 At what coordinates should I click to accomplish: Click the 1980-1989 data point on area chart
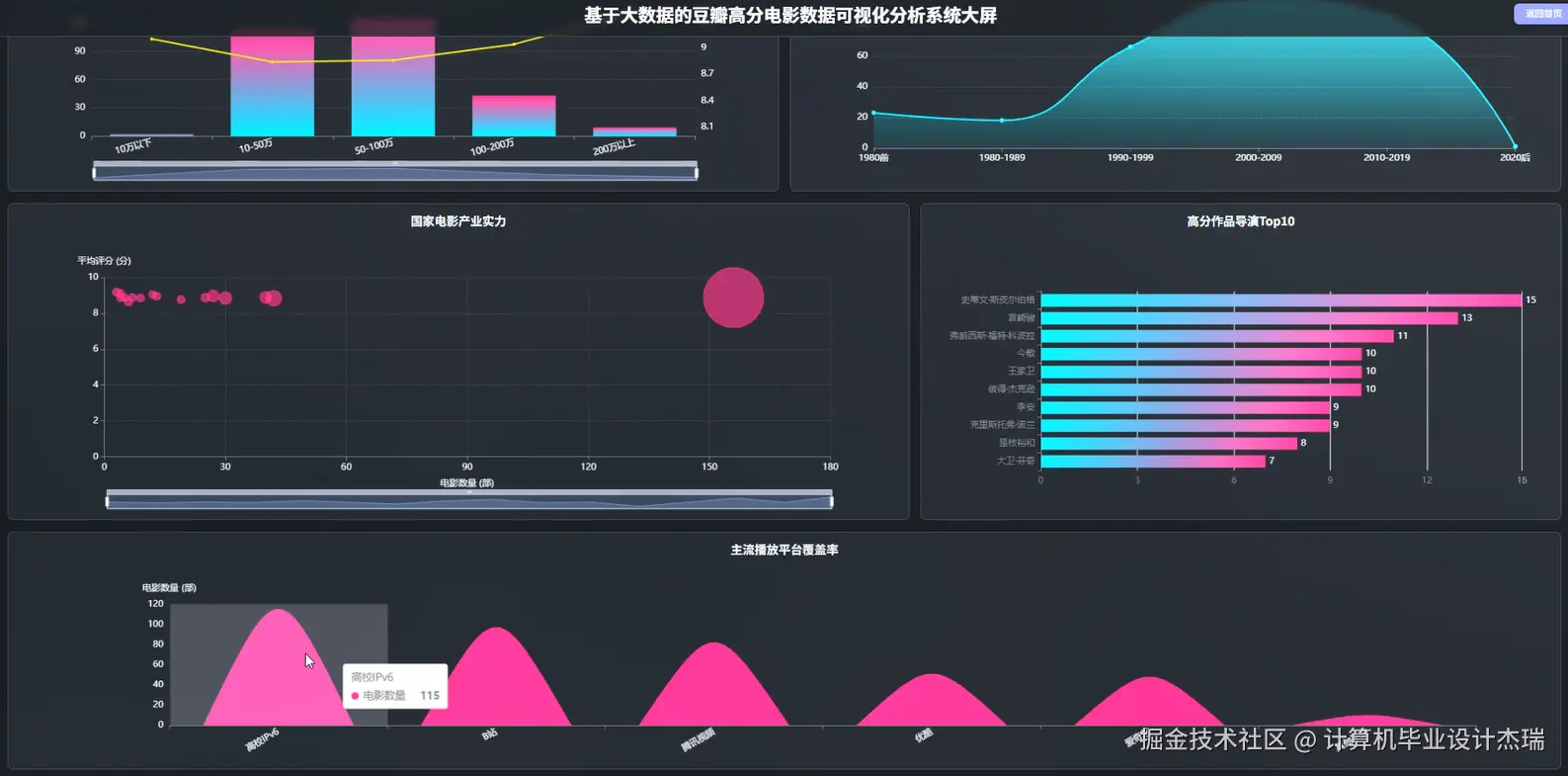tap(1002, 121)
